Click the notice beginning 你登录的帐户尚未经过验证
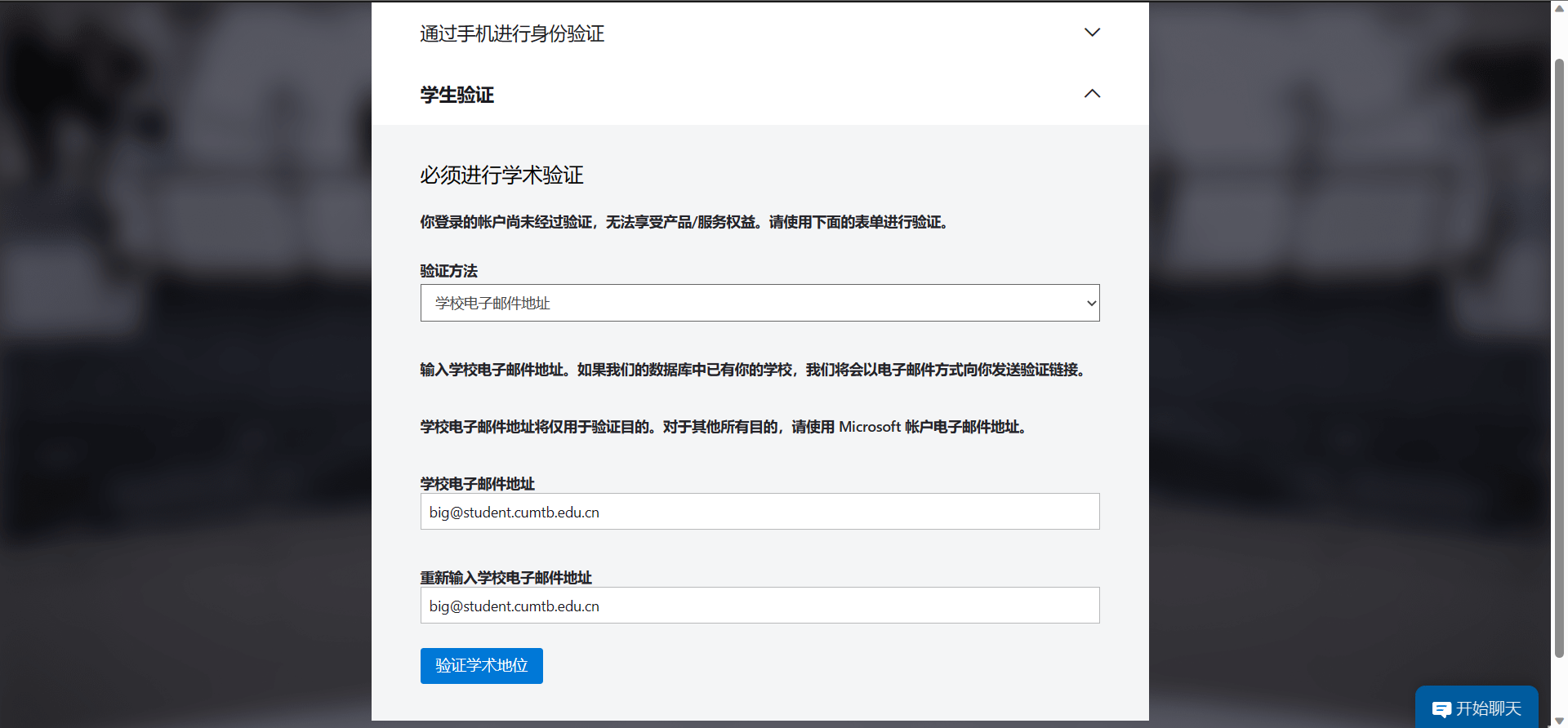This screenshot has height=728, width=1568. [x=684, y=222]
